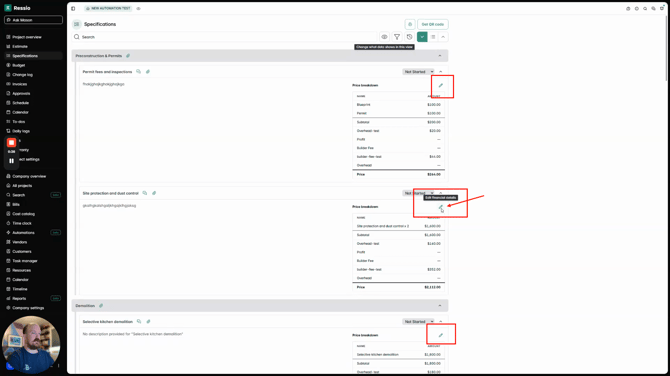Click the Blueprint row in price breakdown
670x376 pixels.
pyautogui.click(x=398, y=105)
